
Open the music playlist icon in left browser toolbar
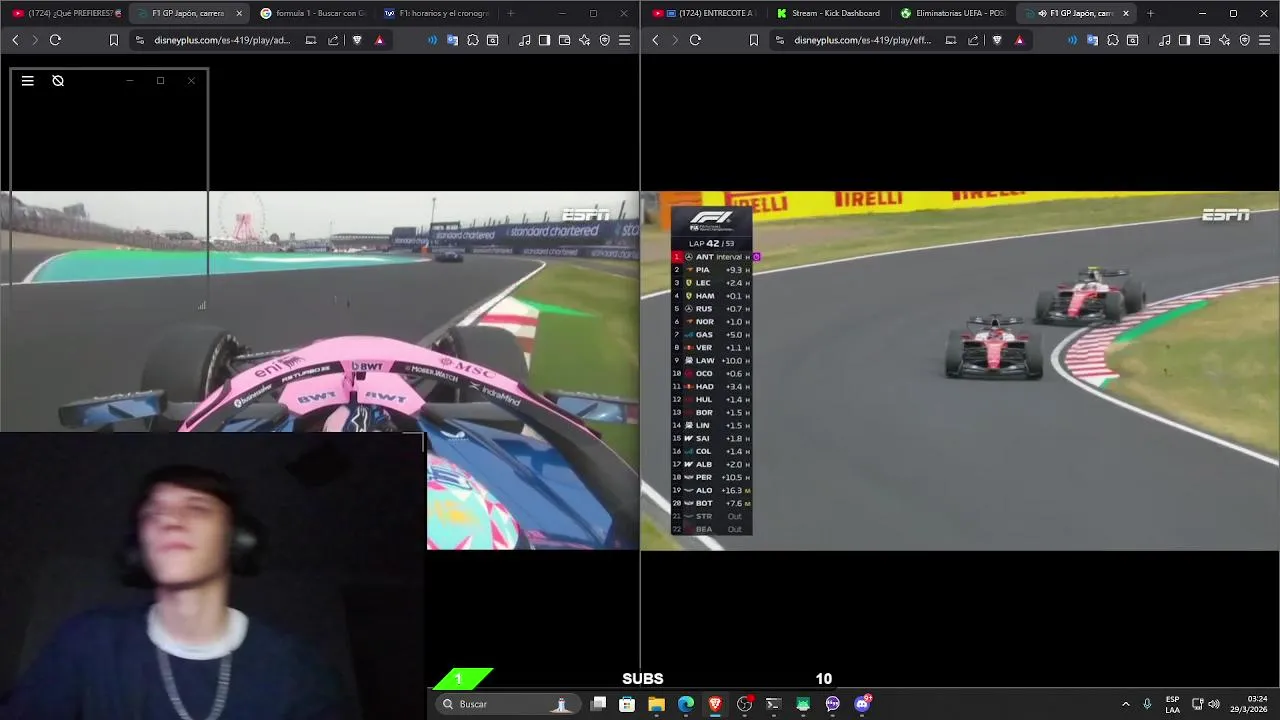point(525,40)
